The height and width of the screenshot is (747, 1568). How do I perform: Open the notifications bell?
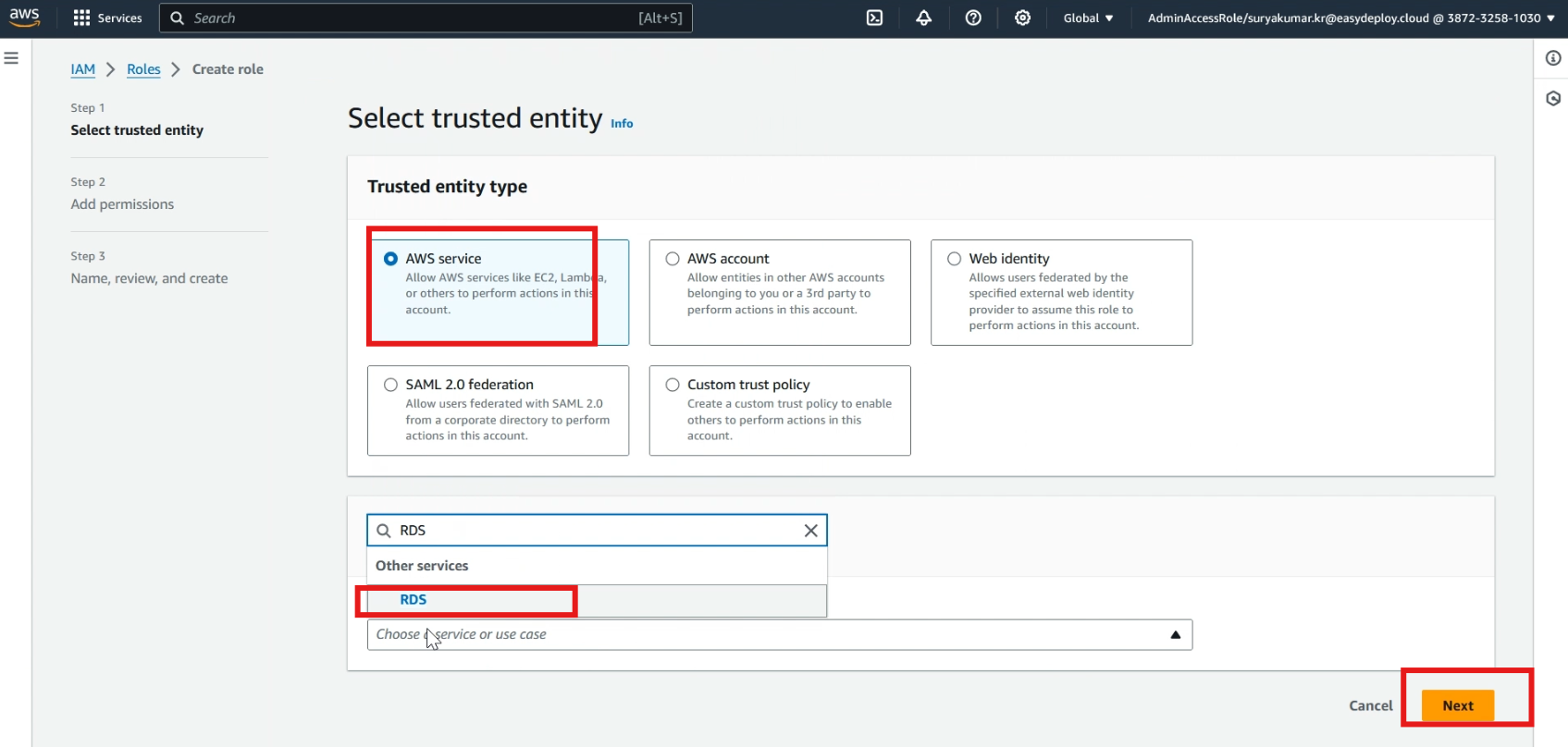[x=923, y=18]
